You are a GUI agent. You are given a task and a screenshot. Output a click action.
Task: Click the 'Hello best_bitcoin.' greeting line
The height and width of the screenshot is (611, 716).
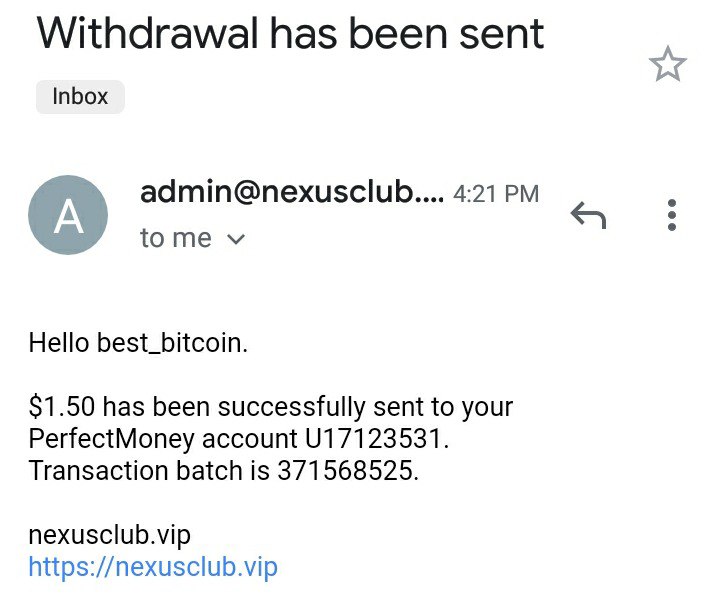click(x=138, y=344)
